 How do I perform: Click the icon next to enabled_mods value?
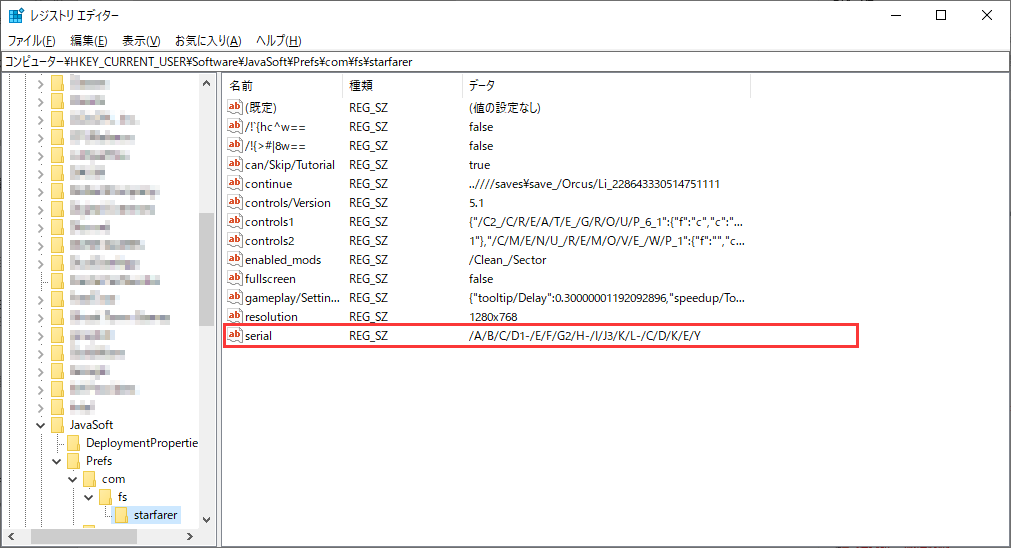click(235, 260)
